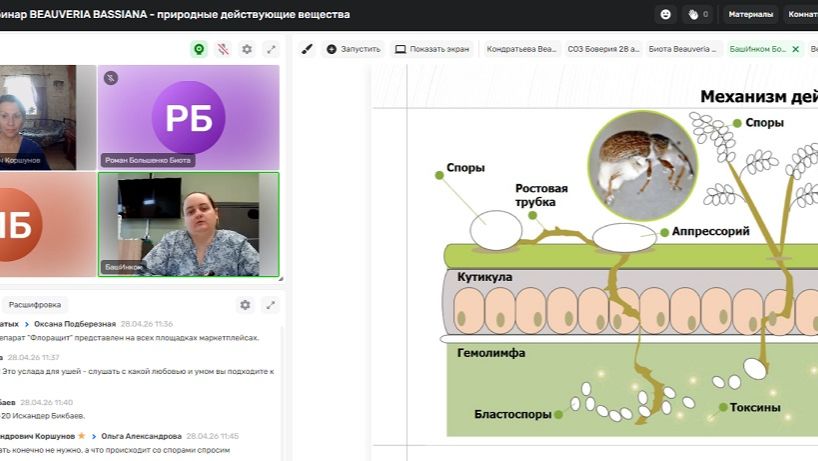Open video panel settings gear
The width and height of the screenshot is (818, 461).
(x=247, y=49)
